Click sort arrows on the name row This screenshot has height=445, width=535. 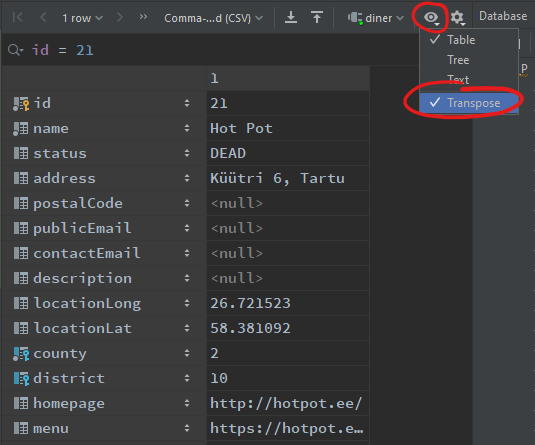click(x=187, y=128)
